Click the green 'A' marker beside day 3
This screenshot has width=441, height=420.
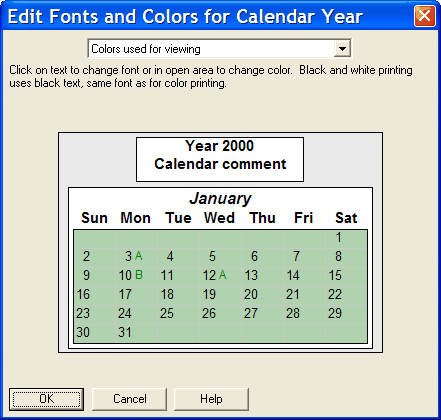point(139,256)
